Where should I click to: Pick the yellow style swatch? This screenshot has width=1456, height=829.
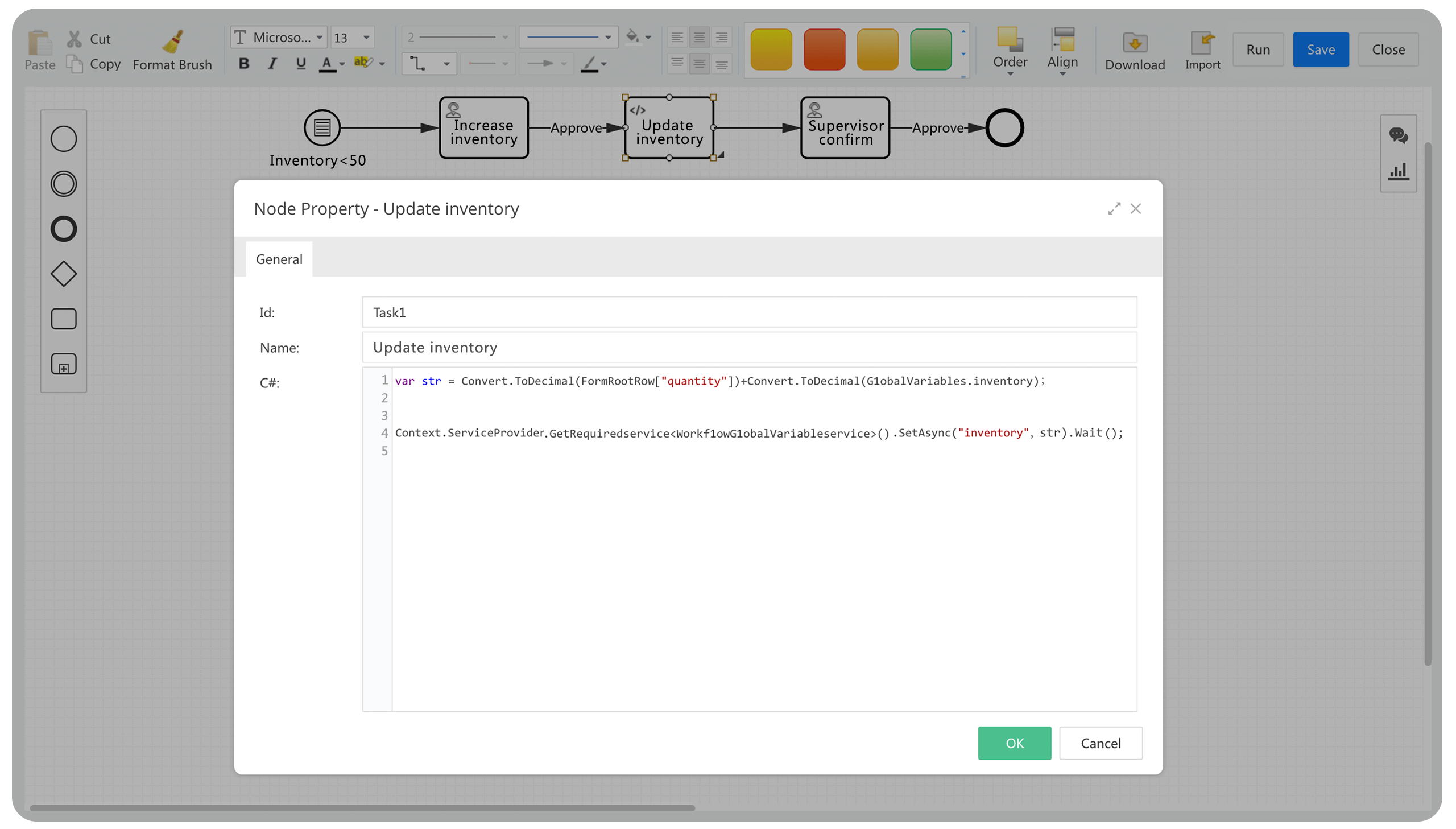click(771, 50)
